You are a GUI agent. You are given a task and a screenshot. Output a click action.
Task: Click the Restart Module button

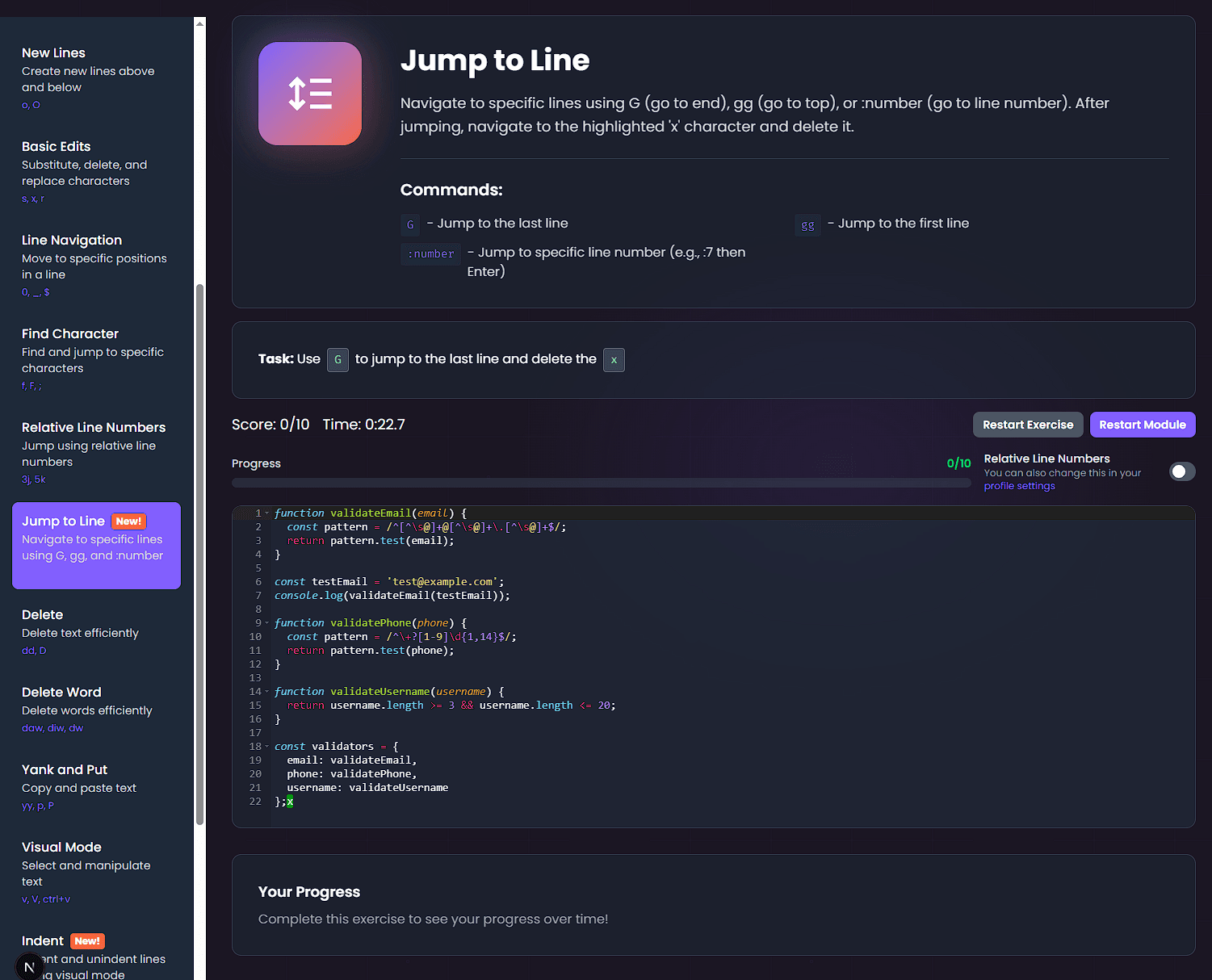[x=1143, y=424]
